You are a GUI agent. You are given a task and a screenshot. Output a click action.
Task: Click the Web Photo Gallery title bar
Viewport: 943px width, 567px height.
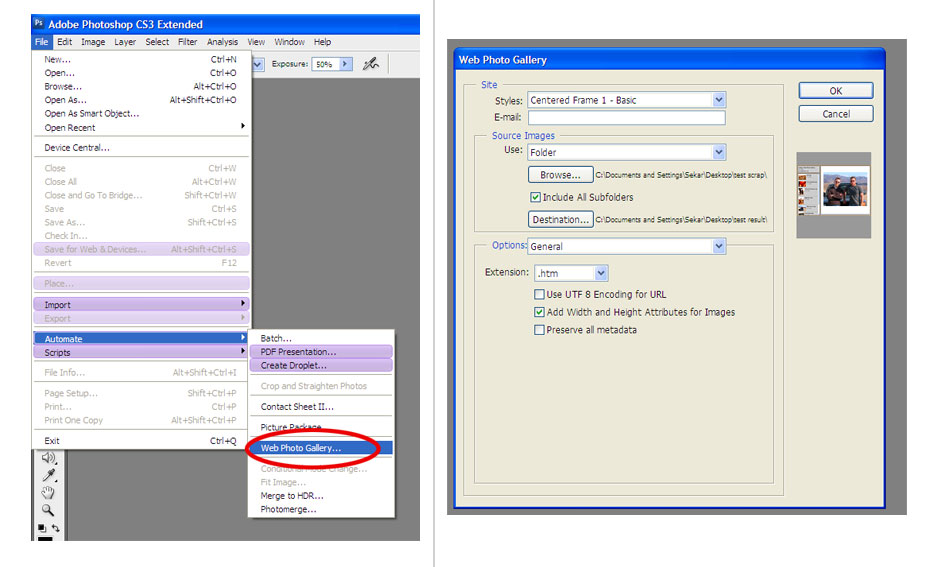pyautogui.click(x=669, y=60)
